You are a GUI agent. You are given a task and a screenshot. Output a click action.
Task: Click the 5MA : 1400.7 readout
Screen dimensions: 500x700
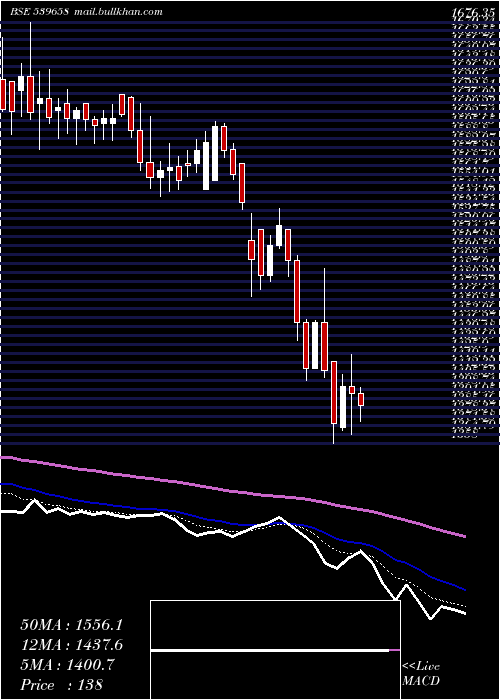67,665
